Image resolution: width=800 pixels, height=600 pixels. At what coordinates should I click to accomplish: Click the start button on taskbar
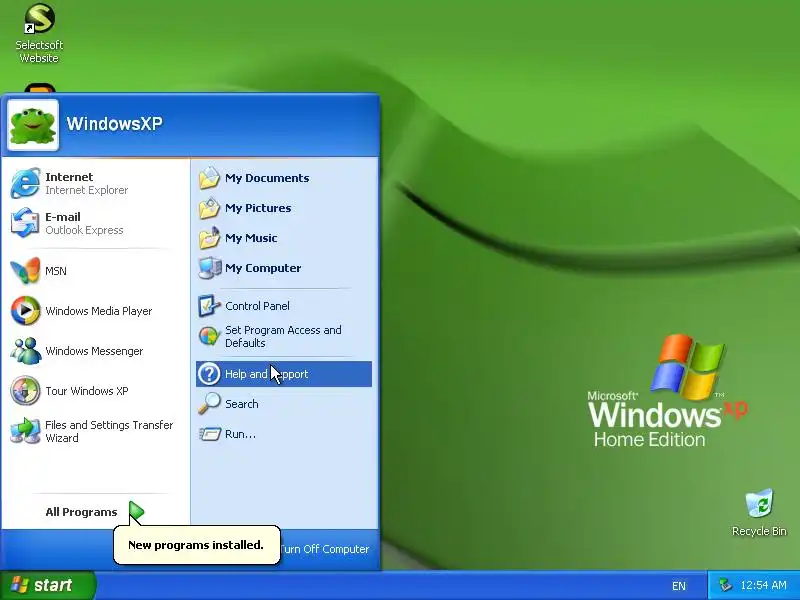pos(48,585)
